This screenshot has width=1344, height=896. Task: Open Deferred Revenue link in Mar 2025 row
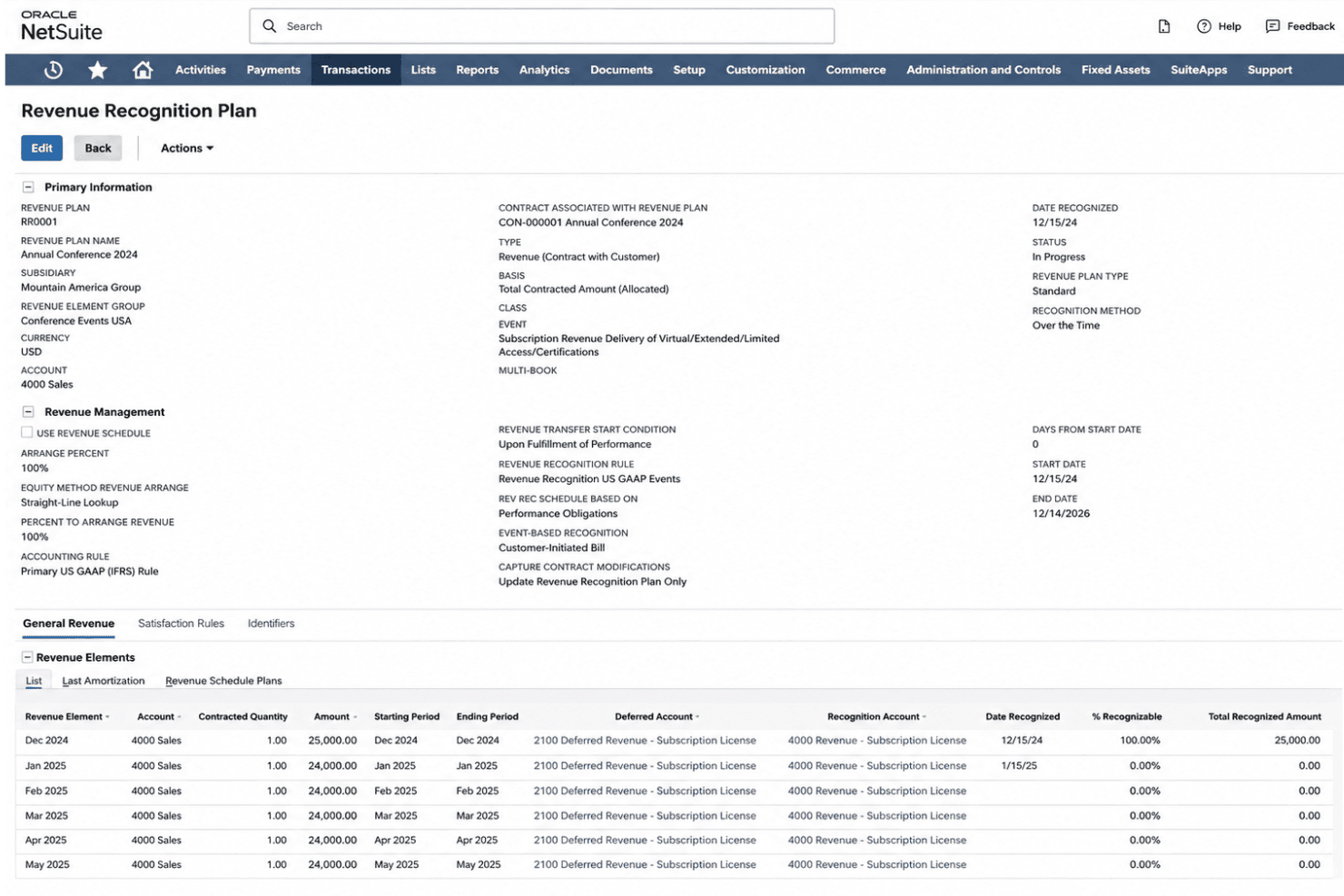645,816
